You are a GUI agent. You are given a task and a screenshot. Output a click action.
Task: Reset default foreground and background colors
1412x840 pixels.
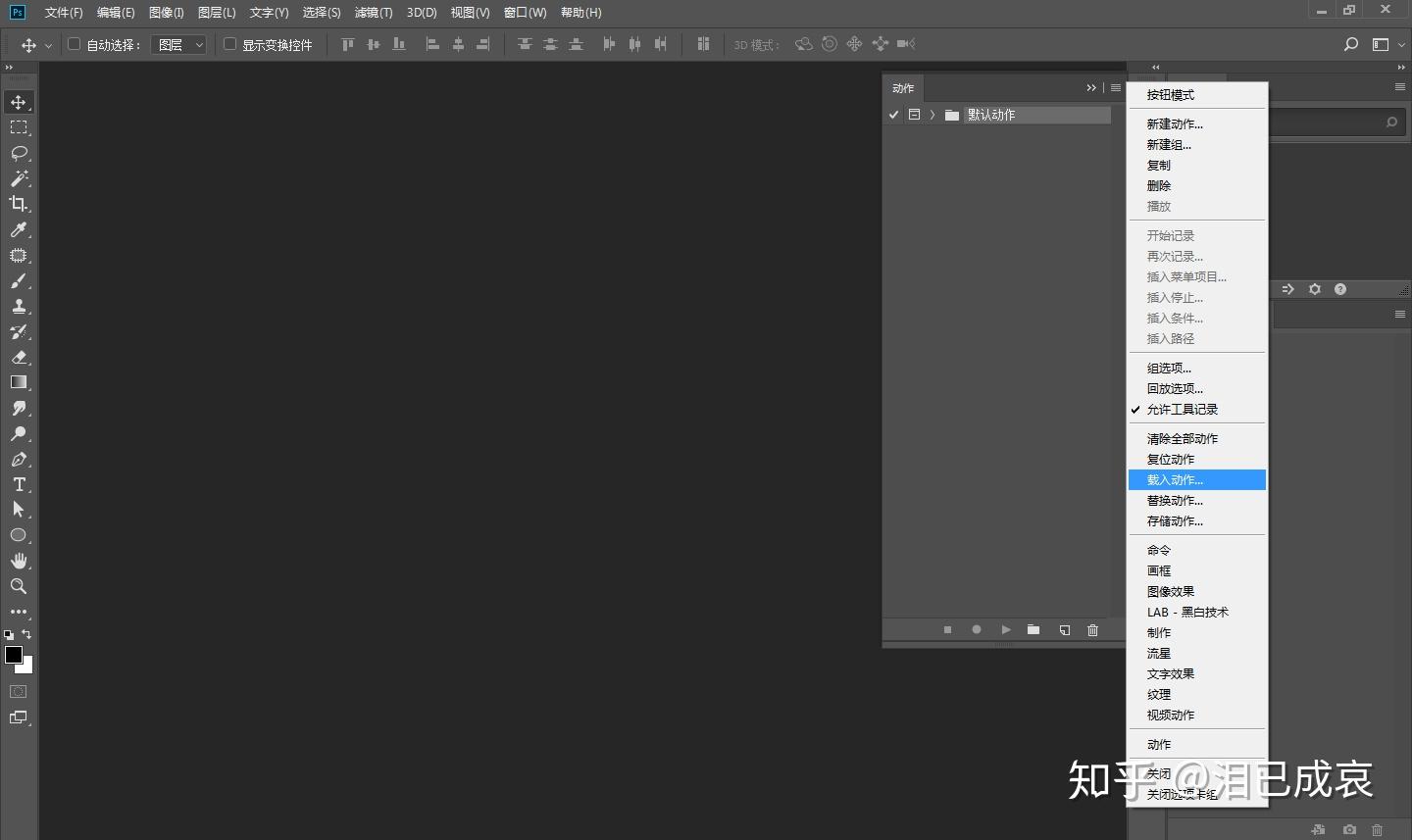9,635
